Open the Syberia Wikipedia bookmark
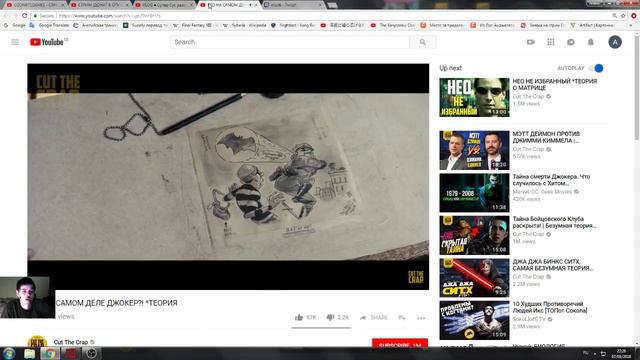This screenshot has width=640, height=360. pos(245,25)
